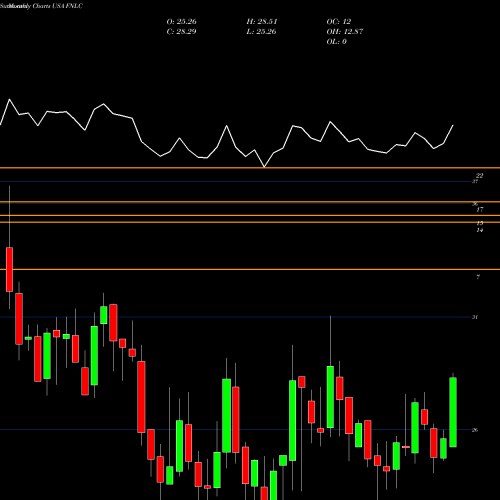The width and height of the screenshot is (500, 500).
Task: Select the open value "O: 25.26"
Action: 181,22
